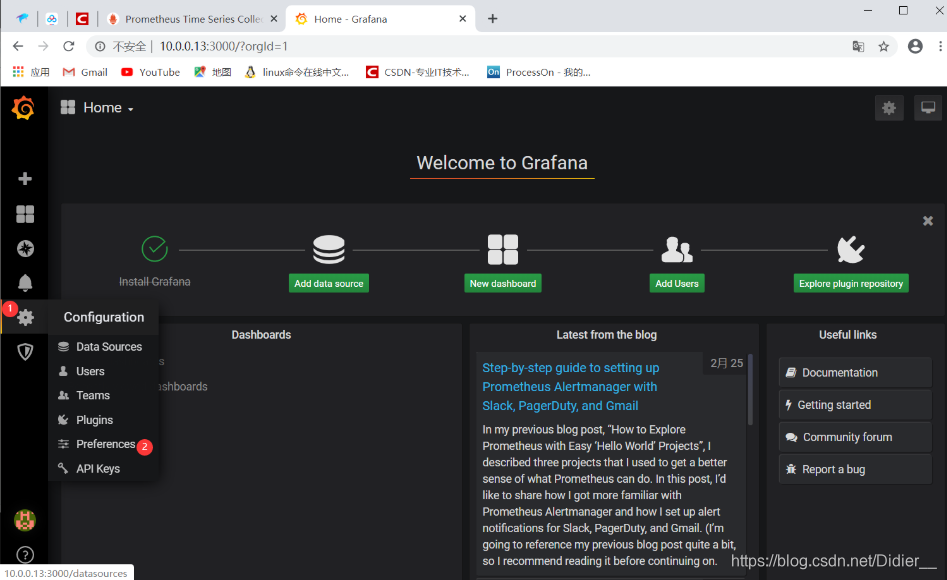947x580 pixels.
Task: Click the plugin repository plug icon
Action: [x=850, y=250]
